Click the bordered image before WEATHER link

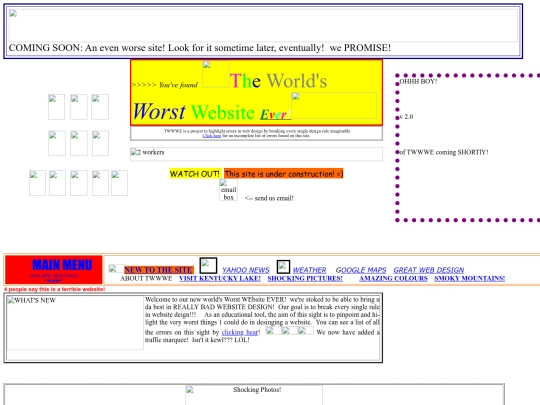tap(283, 267)
